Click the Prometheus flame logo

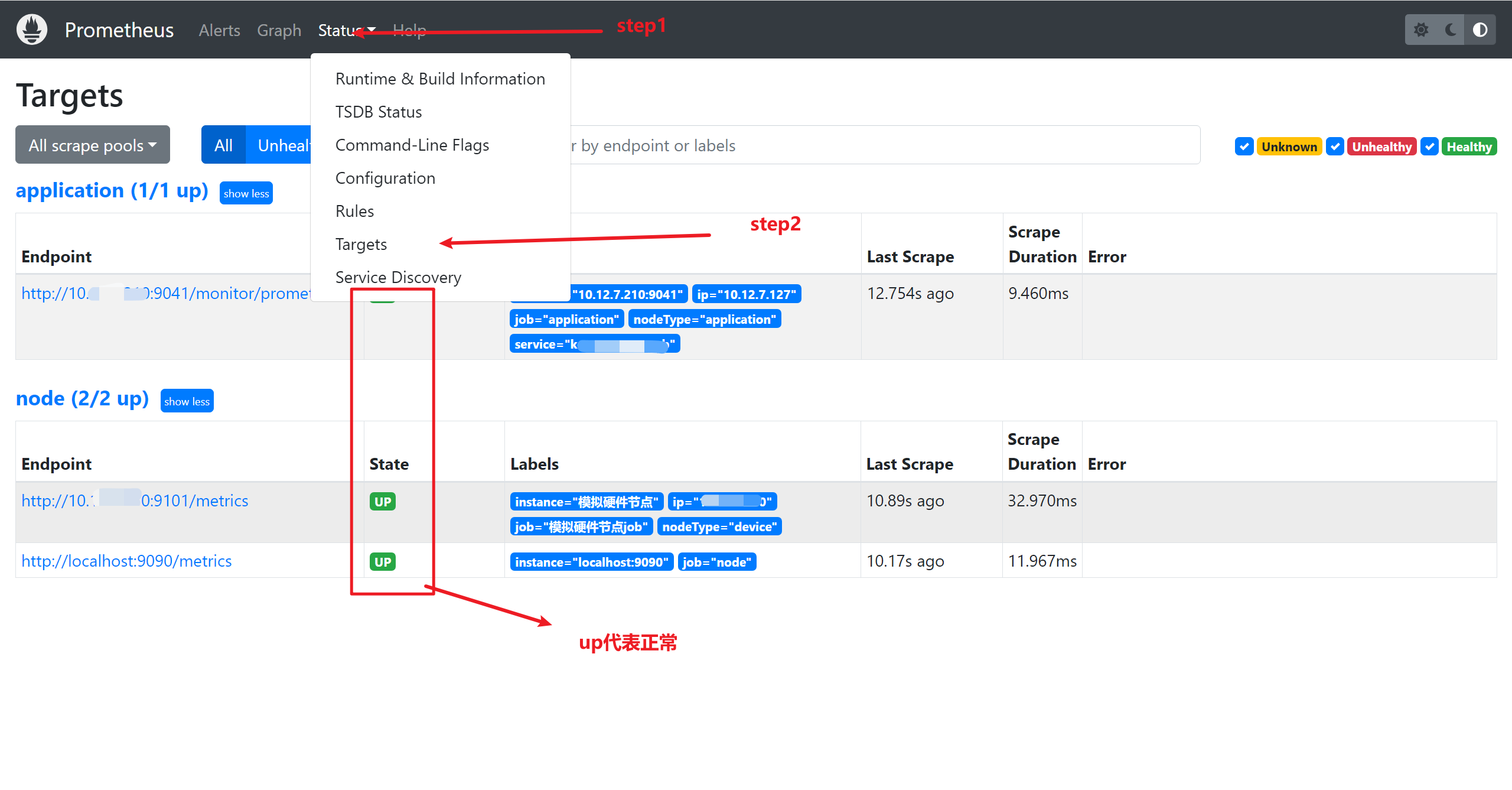click(x=32, y=30)
